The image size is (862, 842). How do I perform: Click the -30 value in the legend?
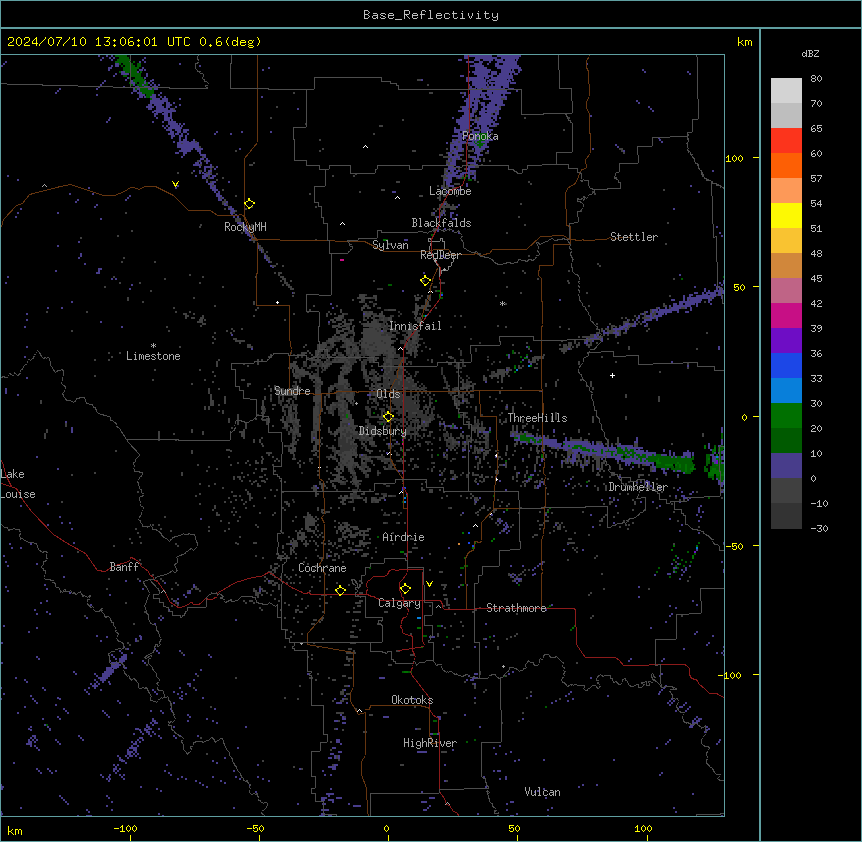click(819, 528)
